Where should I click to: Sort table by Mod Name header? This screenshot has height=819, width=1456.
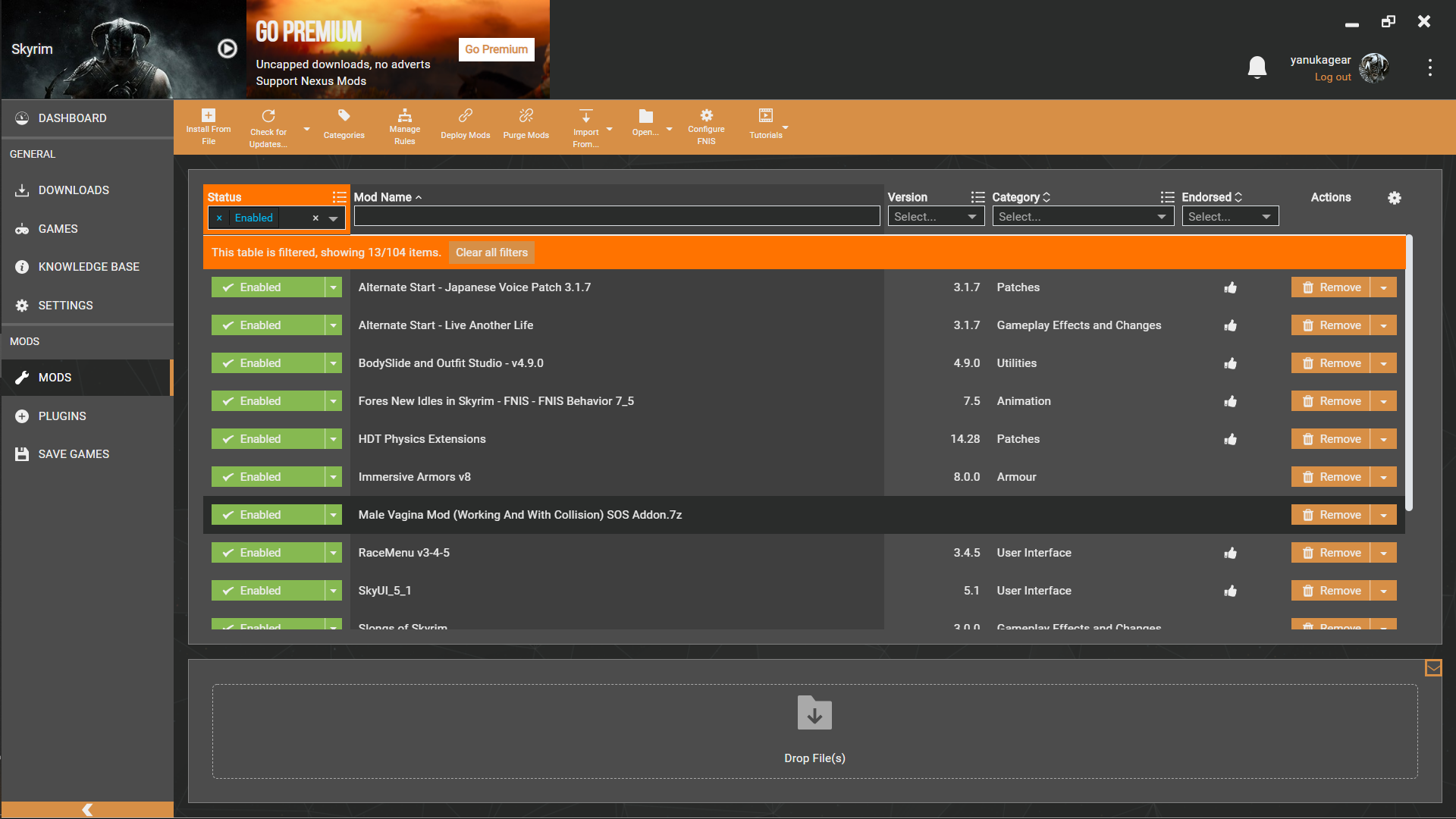point(388,197)
